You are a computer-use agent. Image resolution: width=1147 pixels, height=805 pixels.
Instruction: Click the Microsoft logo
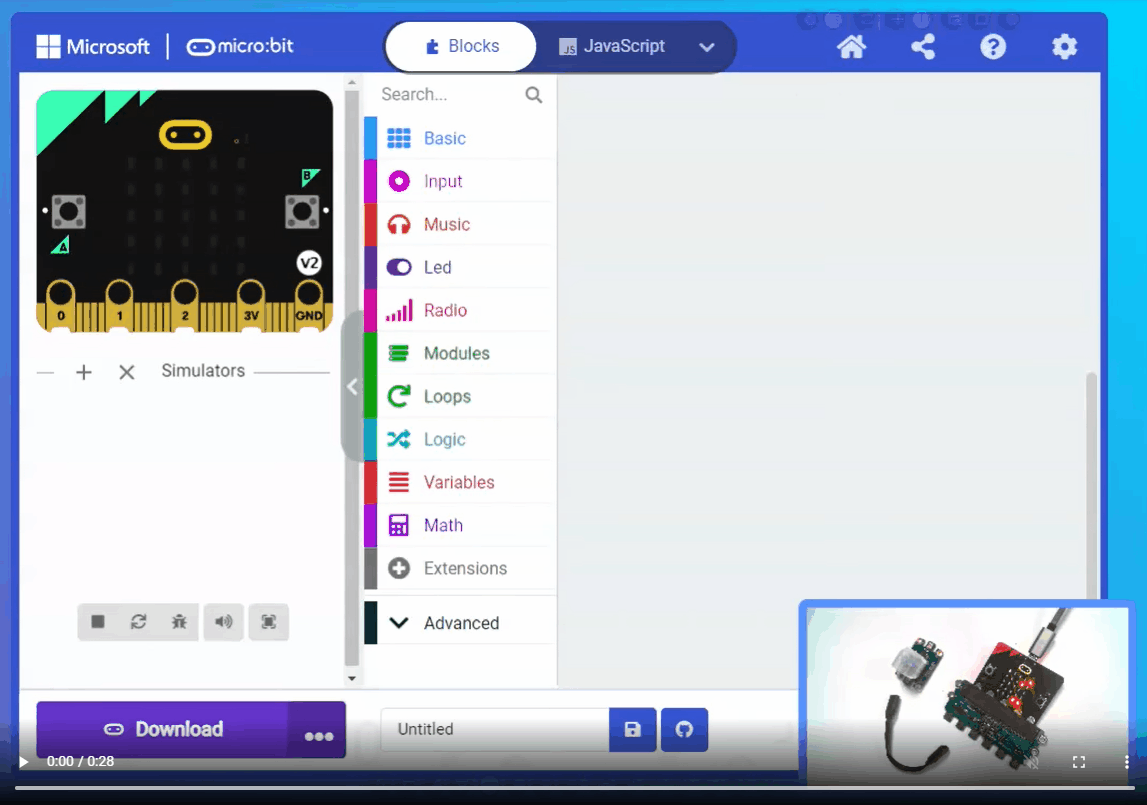pos(93,47)
